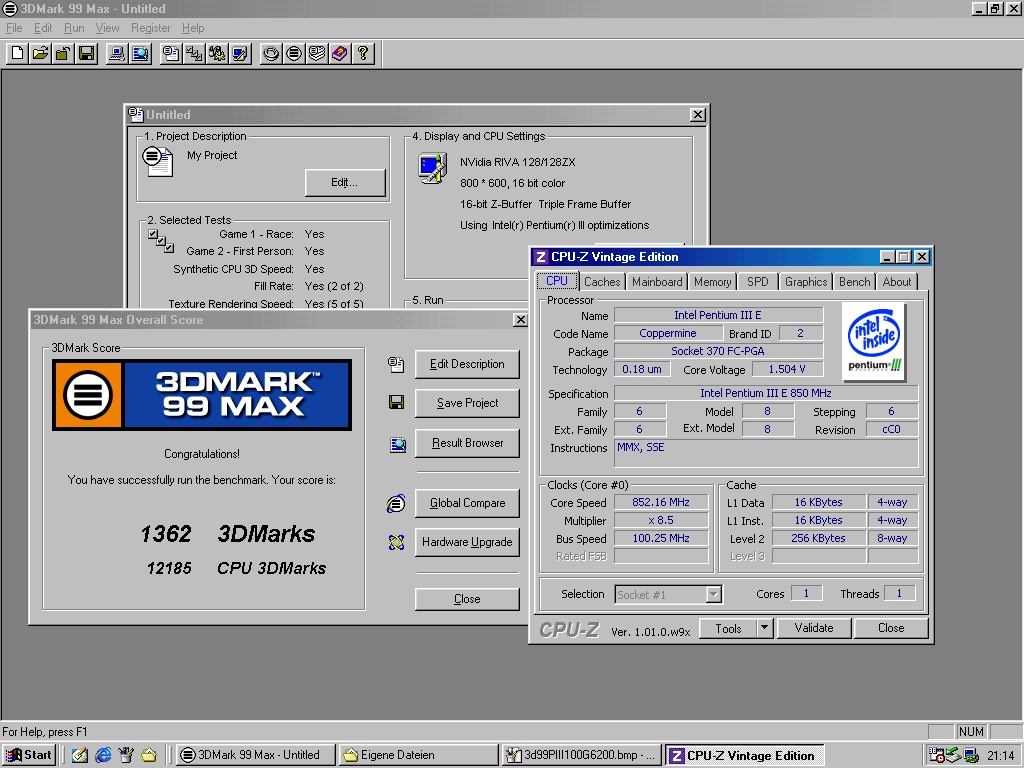Open the File menu
Image resolution: width=1024 pixels, height=768 pixels.
click(x=14, y=28)
